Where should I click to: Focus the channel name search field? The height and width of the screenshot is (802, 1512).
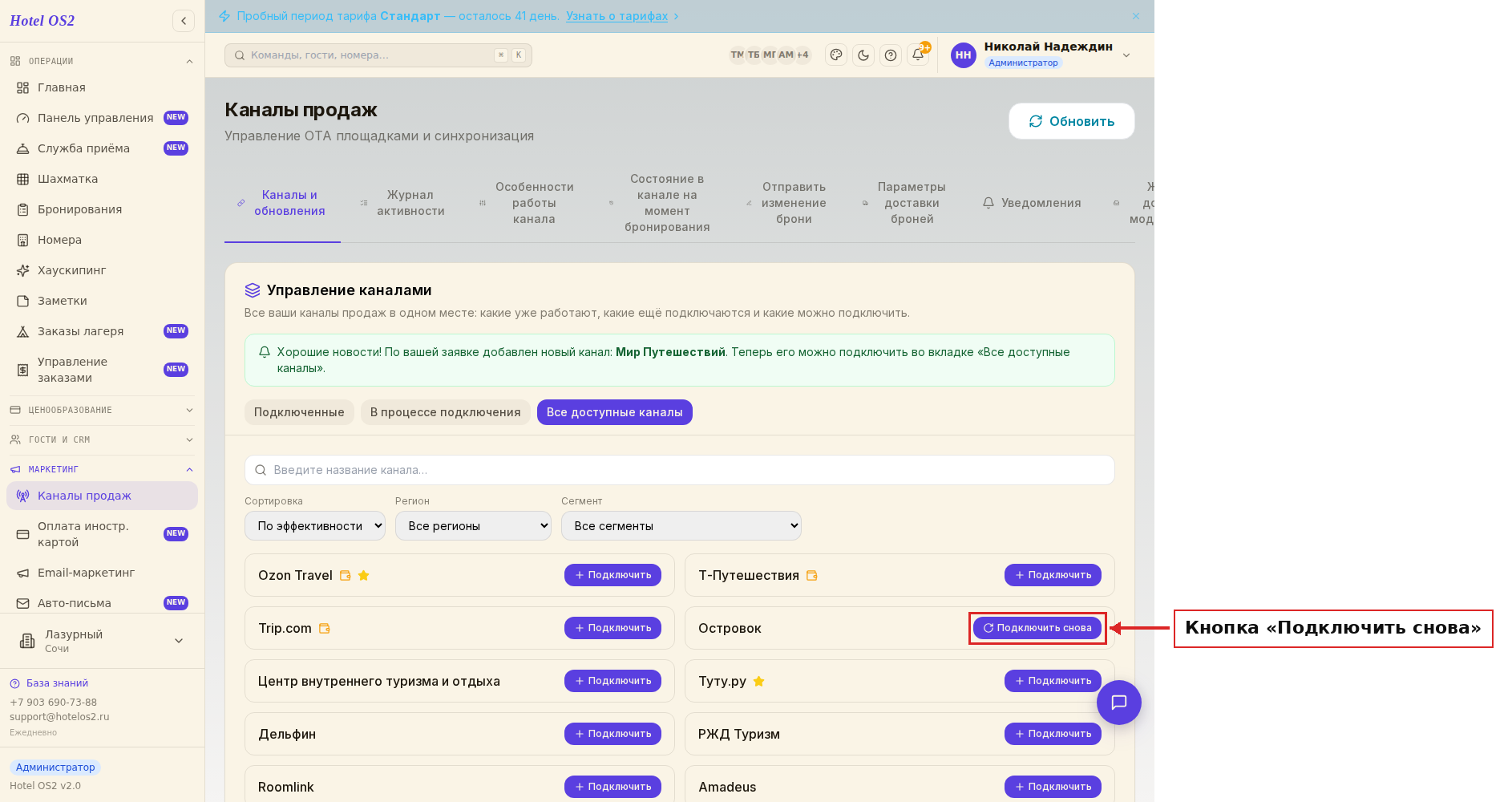point(680,470)
